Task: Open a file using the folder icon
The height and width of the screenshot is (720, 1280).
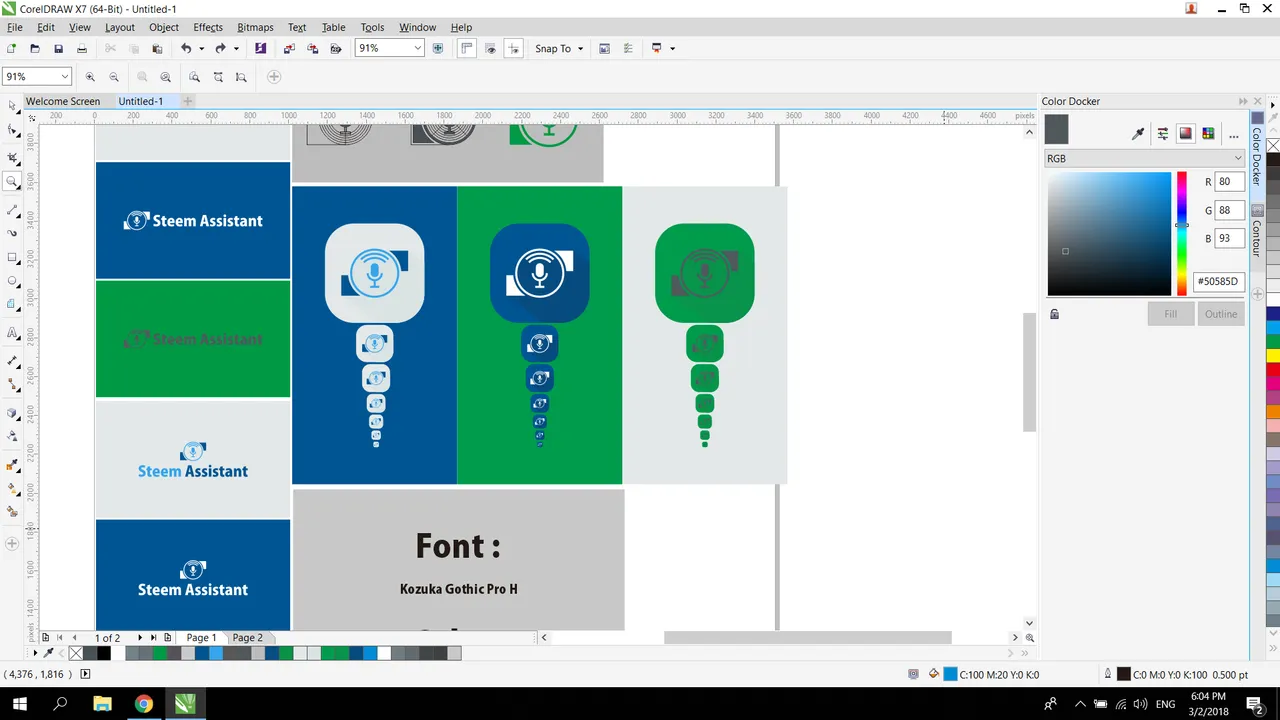Action: 35,48
